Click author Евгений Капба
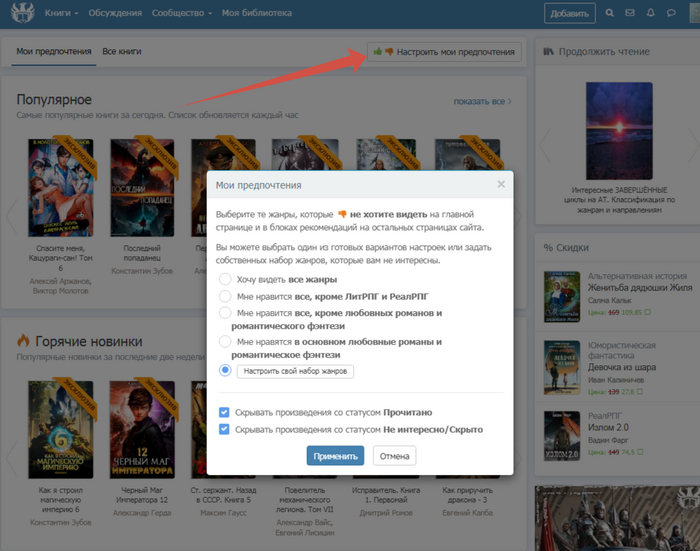The width and height of the screenshot is (700, 551). [x=467, y=513]
